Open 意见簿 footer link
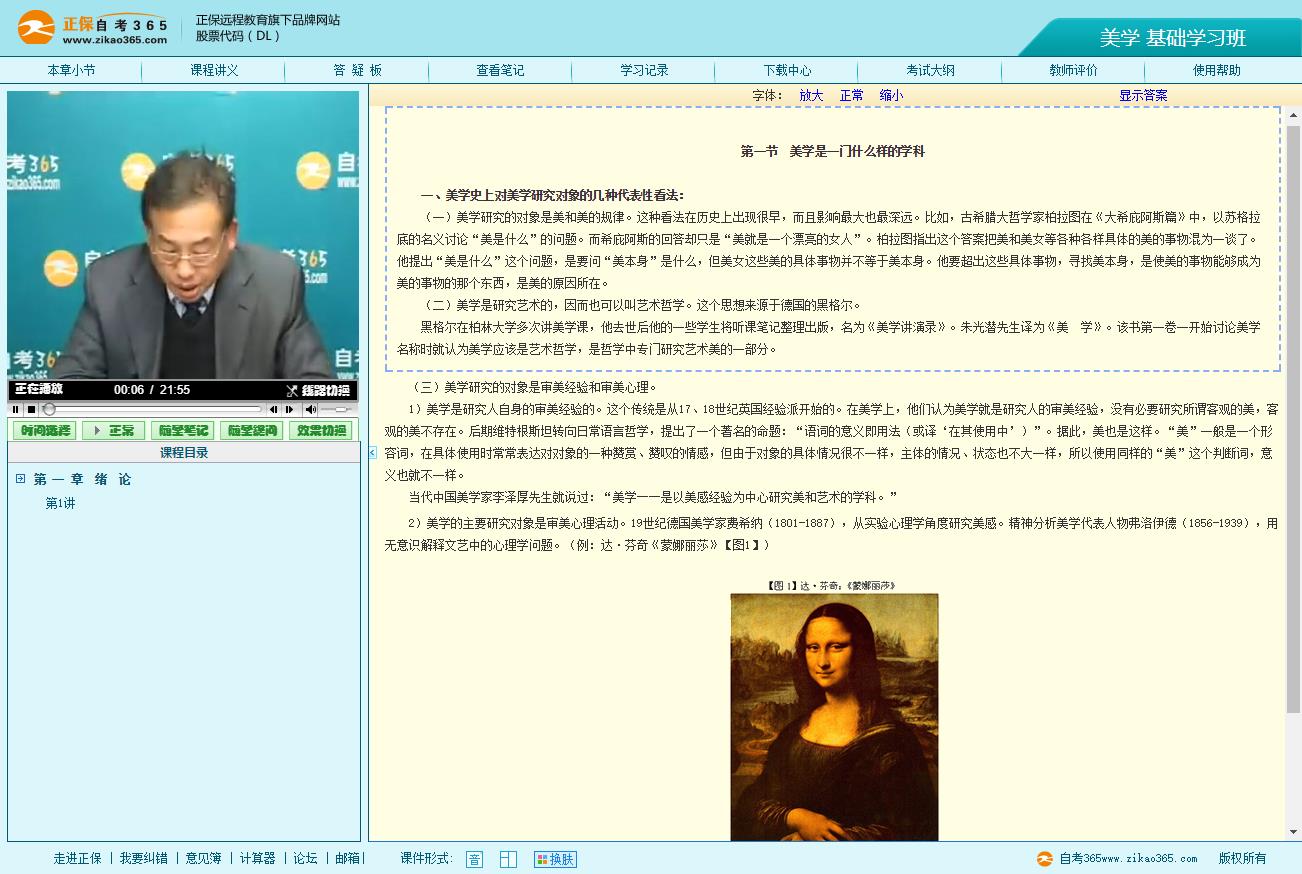Image resolution: width=1302 pixels, height=874 pixels. point(204,858)
